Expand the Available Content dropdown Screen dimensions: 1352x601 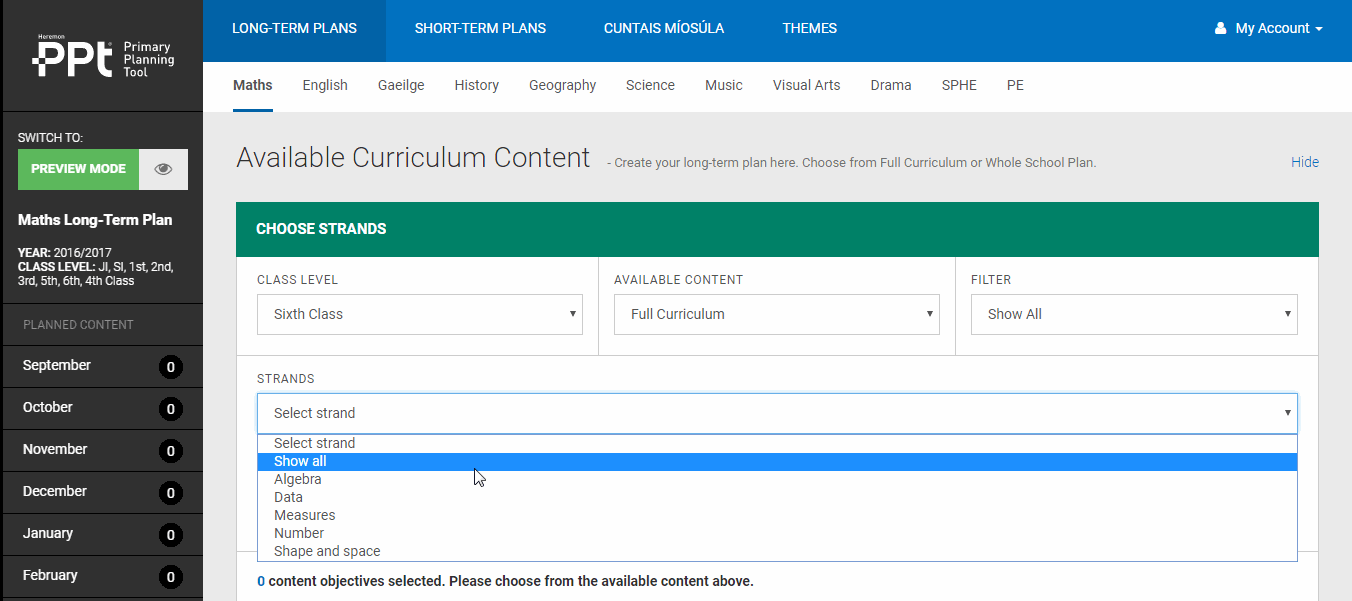click(x=776, y=314)
